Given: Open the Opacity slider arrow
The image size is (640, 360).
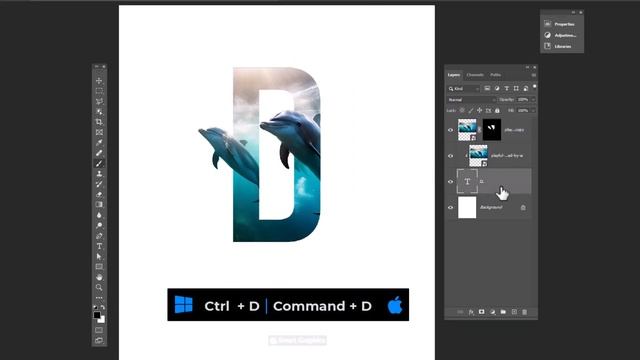Looking at the screenshot, I should tap(533, 100).
